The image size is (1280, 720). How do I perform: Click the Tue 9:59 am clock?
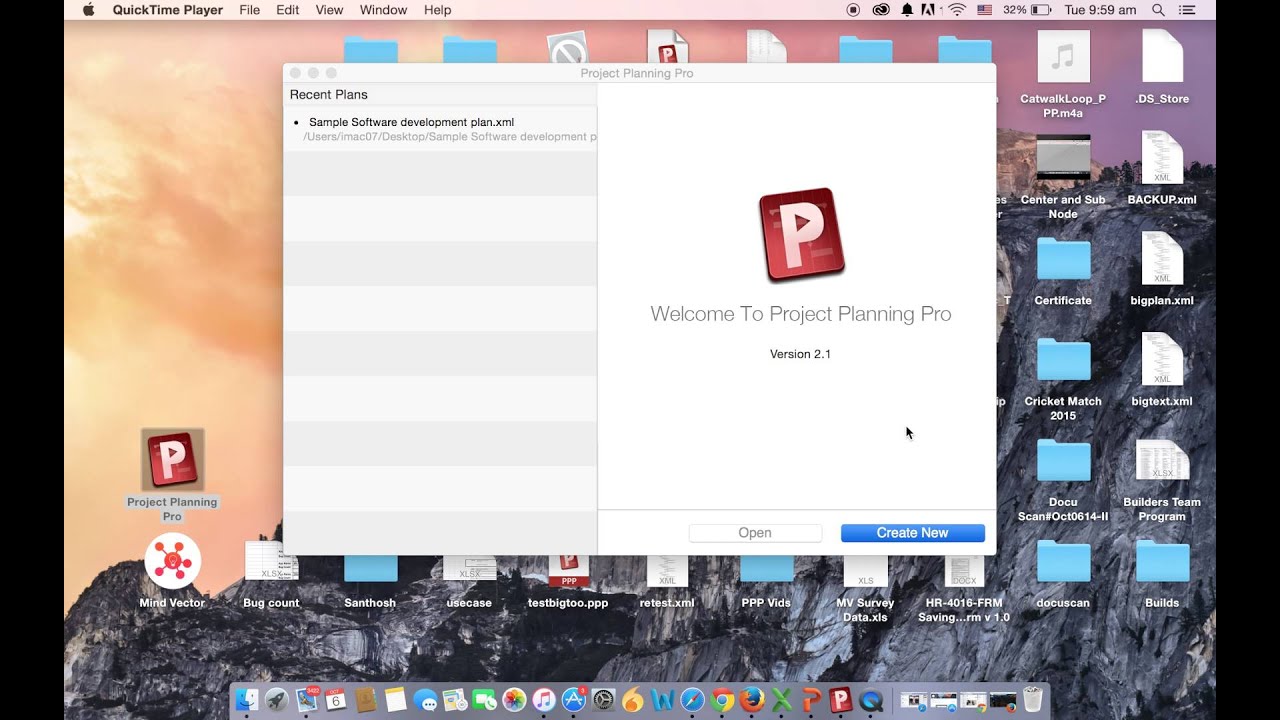coord(1100,10)
